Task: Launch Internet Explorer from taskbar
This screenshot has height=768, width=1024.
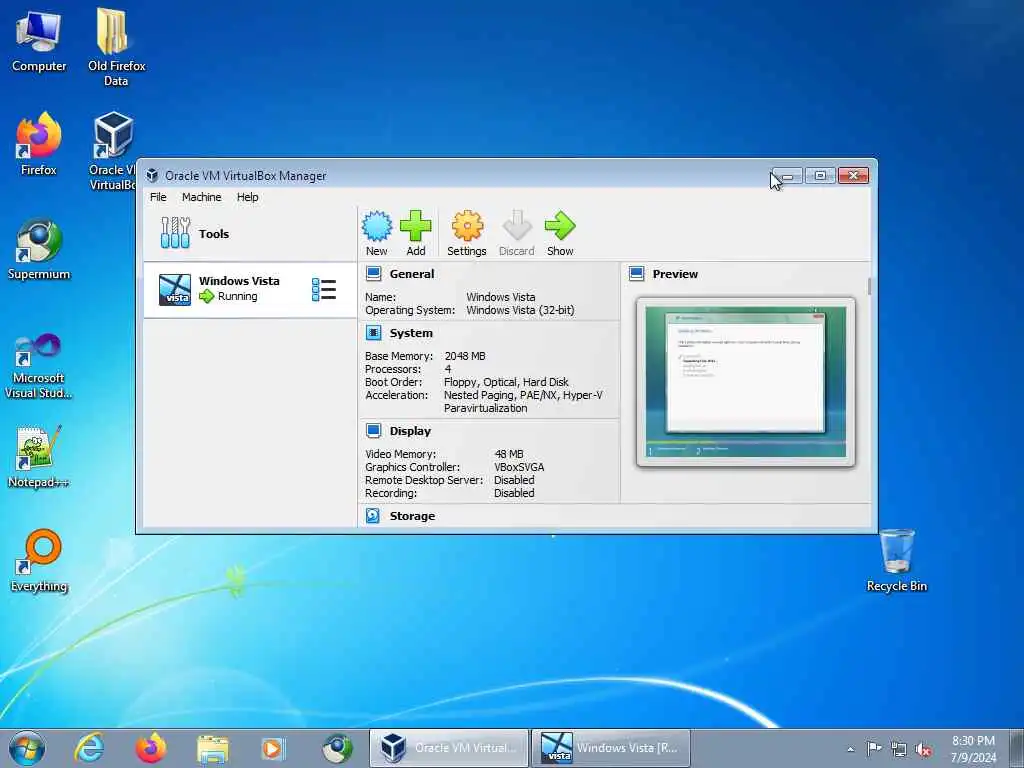Action: 89,748
